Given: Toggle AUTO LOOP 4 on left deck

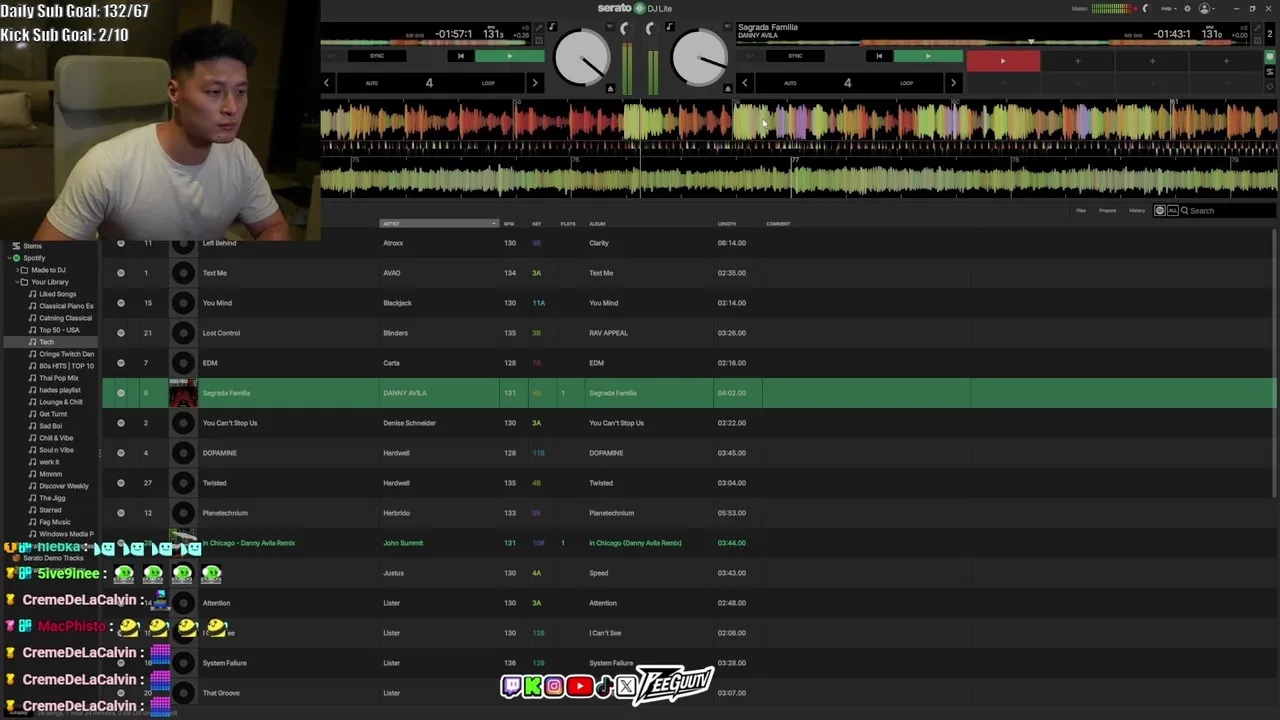Looking at the screenshot, I should [x=430, y=83].
